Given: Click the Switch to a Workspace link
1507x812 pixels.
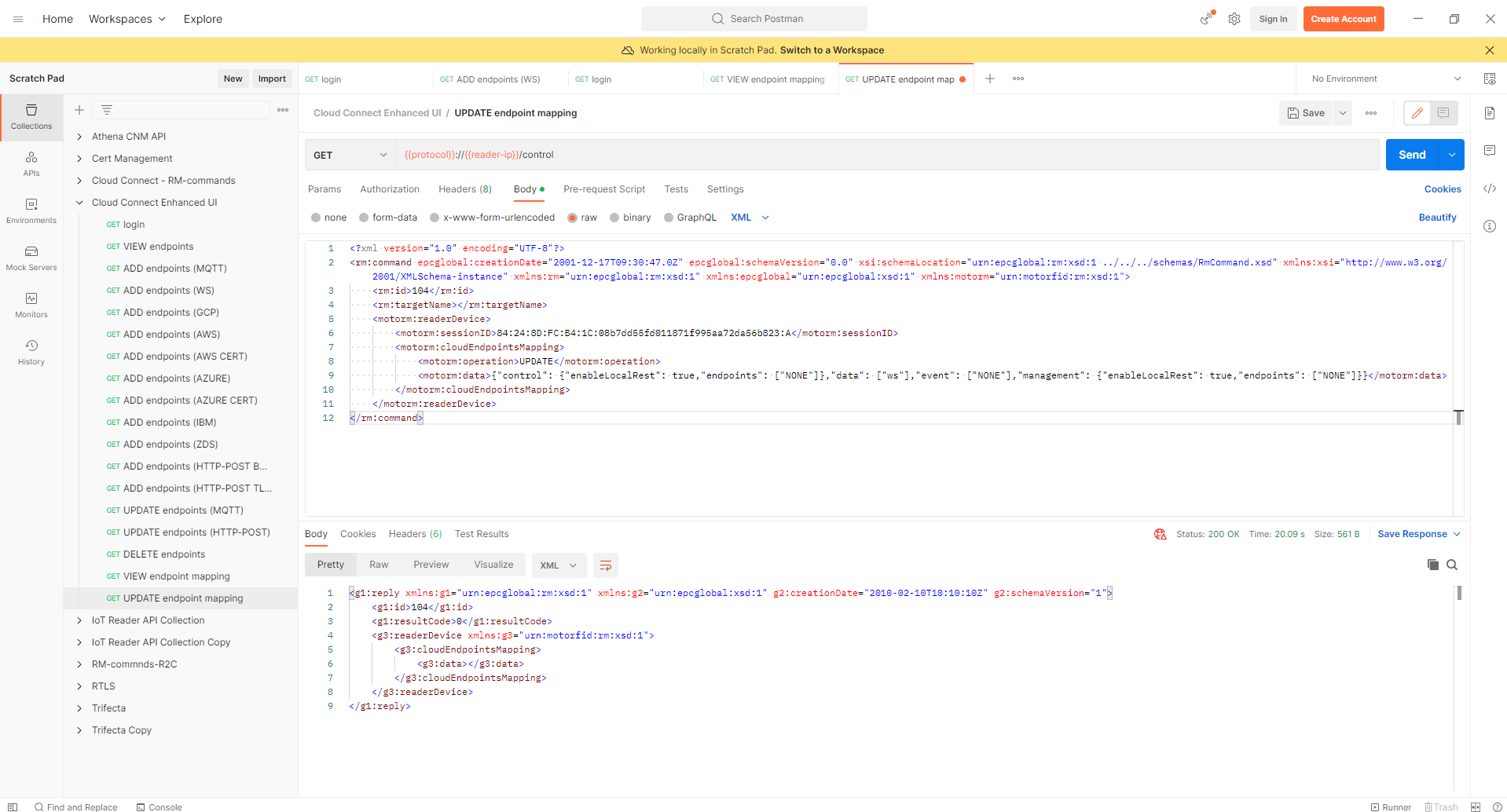Looking at the screenshot, I should click(x=832, y=50).
